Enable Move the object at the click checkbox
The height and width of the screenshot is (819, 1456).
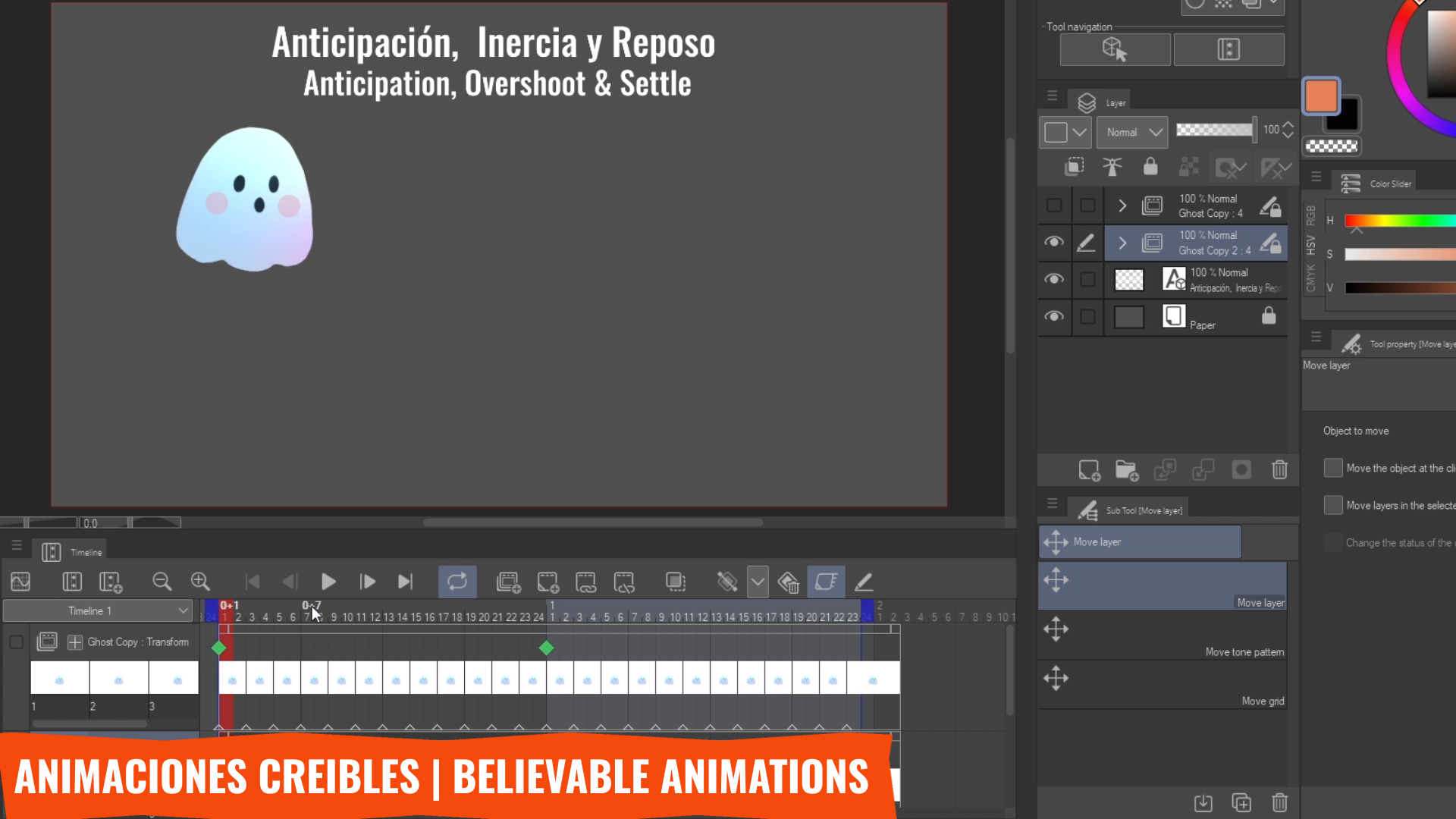(x=1333, y=468)
